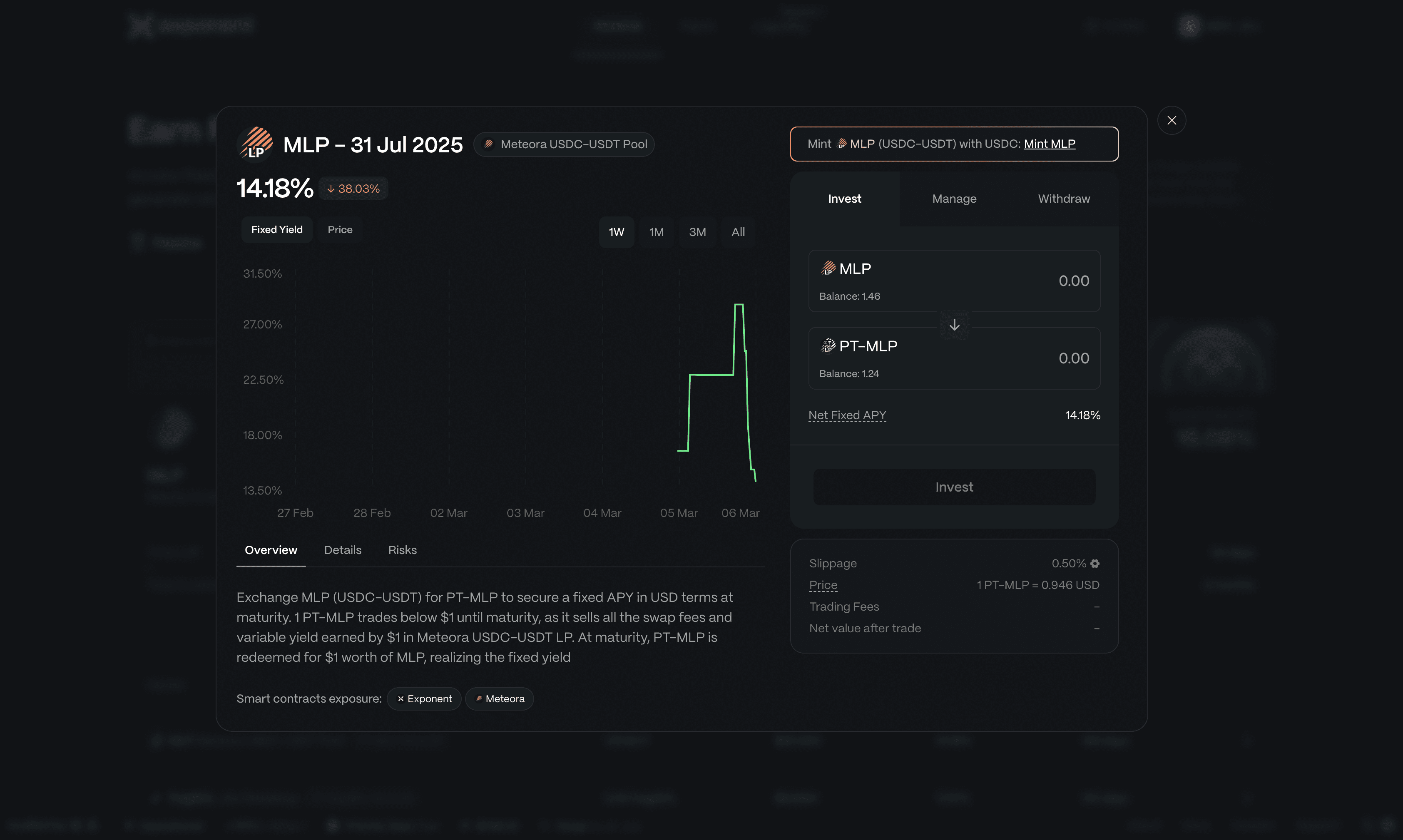Screen dimensions: 1403x840
Task: Click the MLP token icon in the input box
Action: coord(828,268)
